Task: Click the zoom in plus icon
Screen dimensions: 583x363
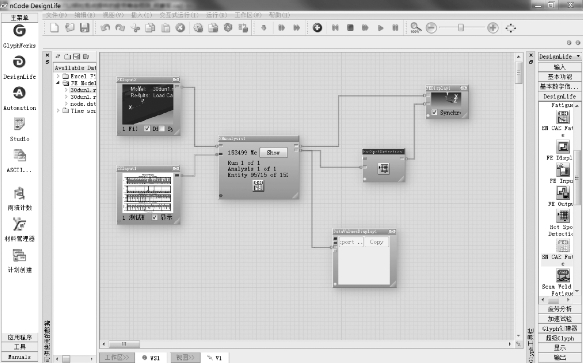Action: [493, 28]
